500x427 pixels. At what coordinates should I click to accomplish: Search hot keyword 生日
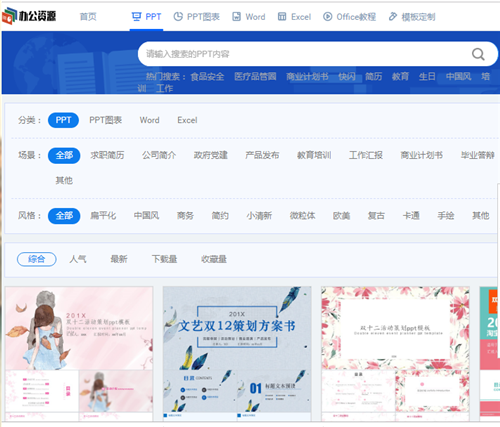click(427, 77)
